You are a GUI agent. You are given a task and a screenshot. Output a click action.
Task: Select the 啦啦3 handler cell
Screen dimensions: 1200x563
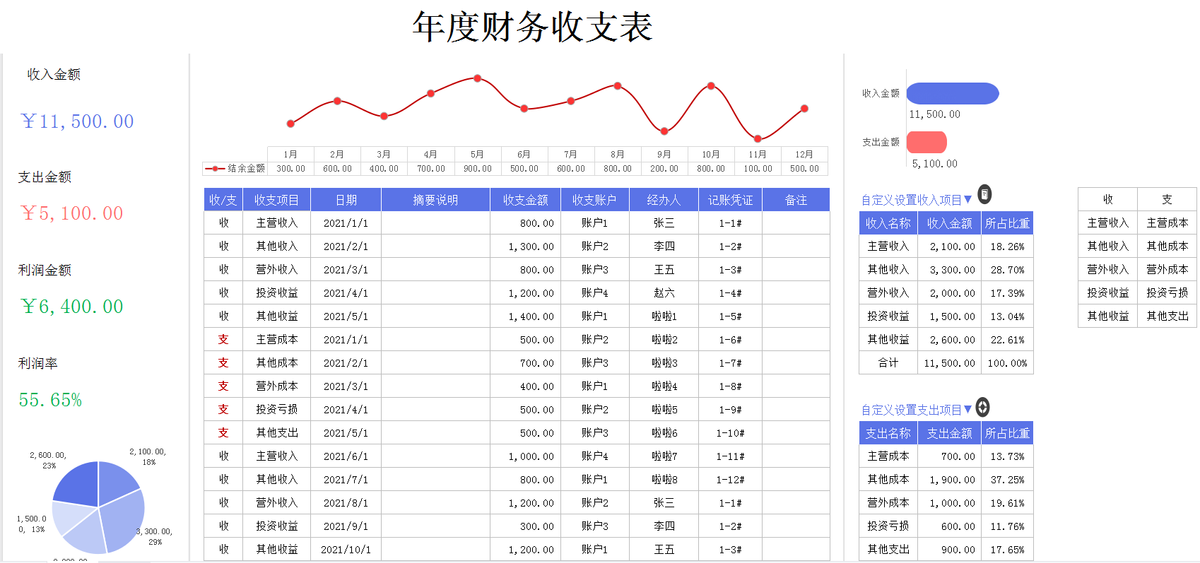click(664, 363)
